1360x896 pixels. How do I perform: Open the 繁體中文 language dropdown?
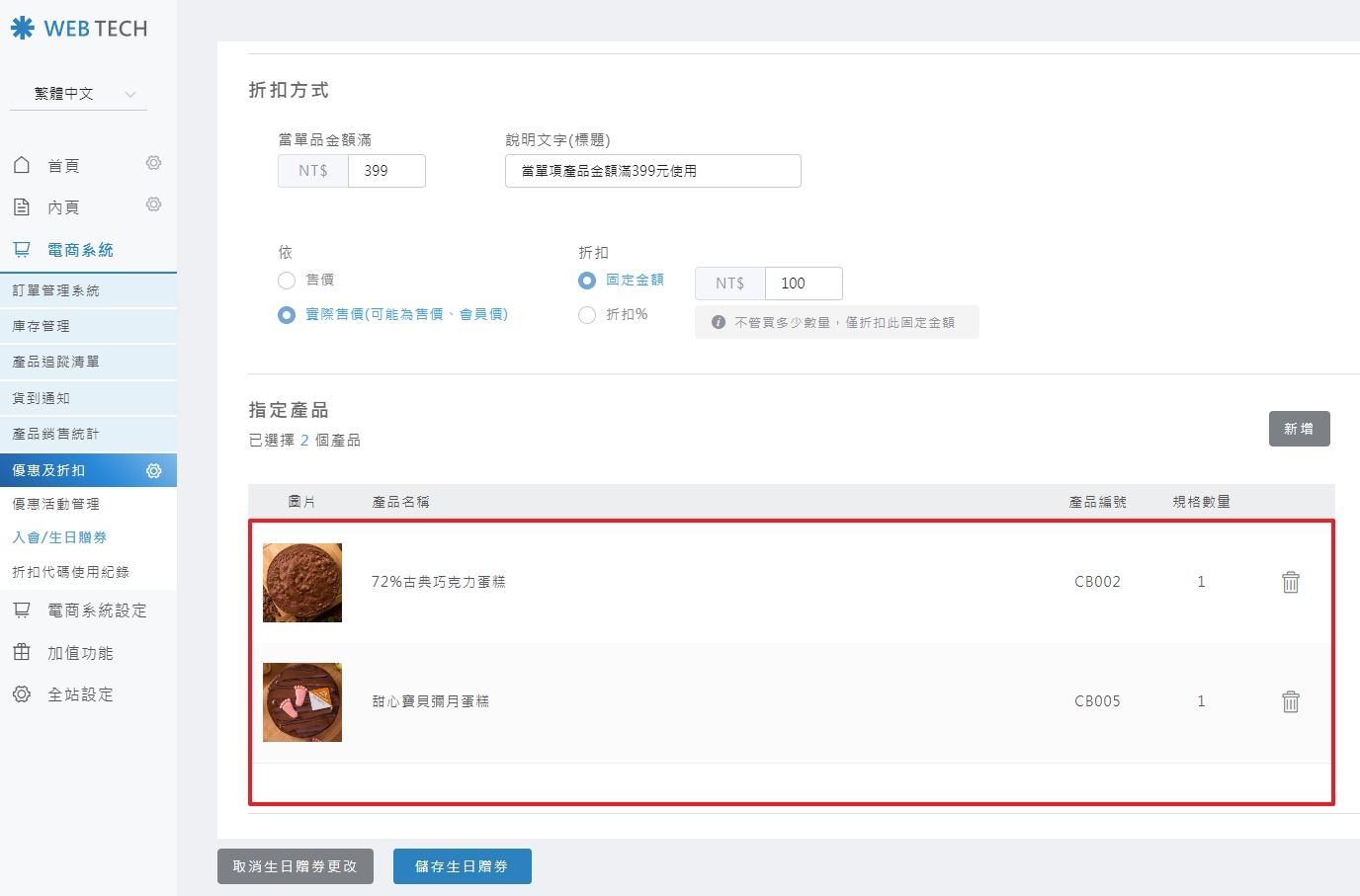point(79,94)
